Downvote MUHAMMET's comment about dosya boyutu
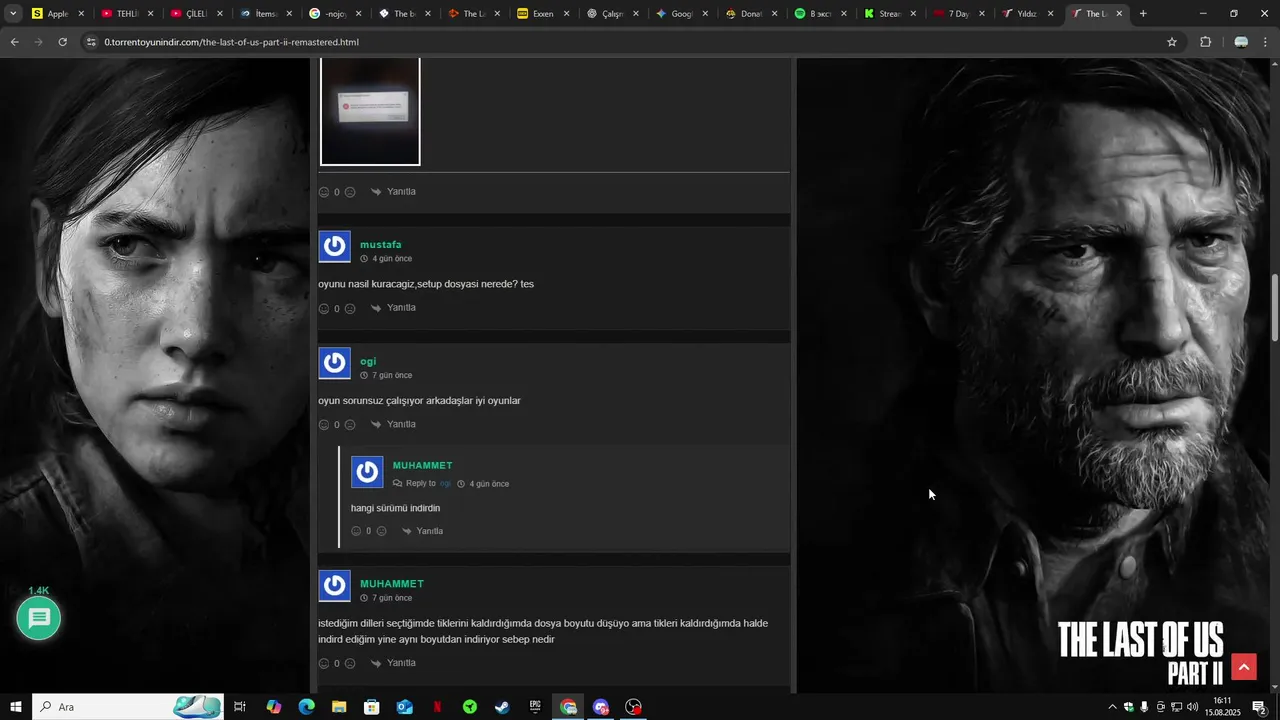1280x720 pixels. [x=350, y=663]
